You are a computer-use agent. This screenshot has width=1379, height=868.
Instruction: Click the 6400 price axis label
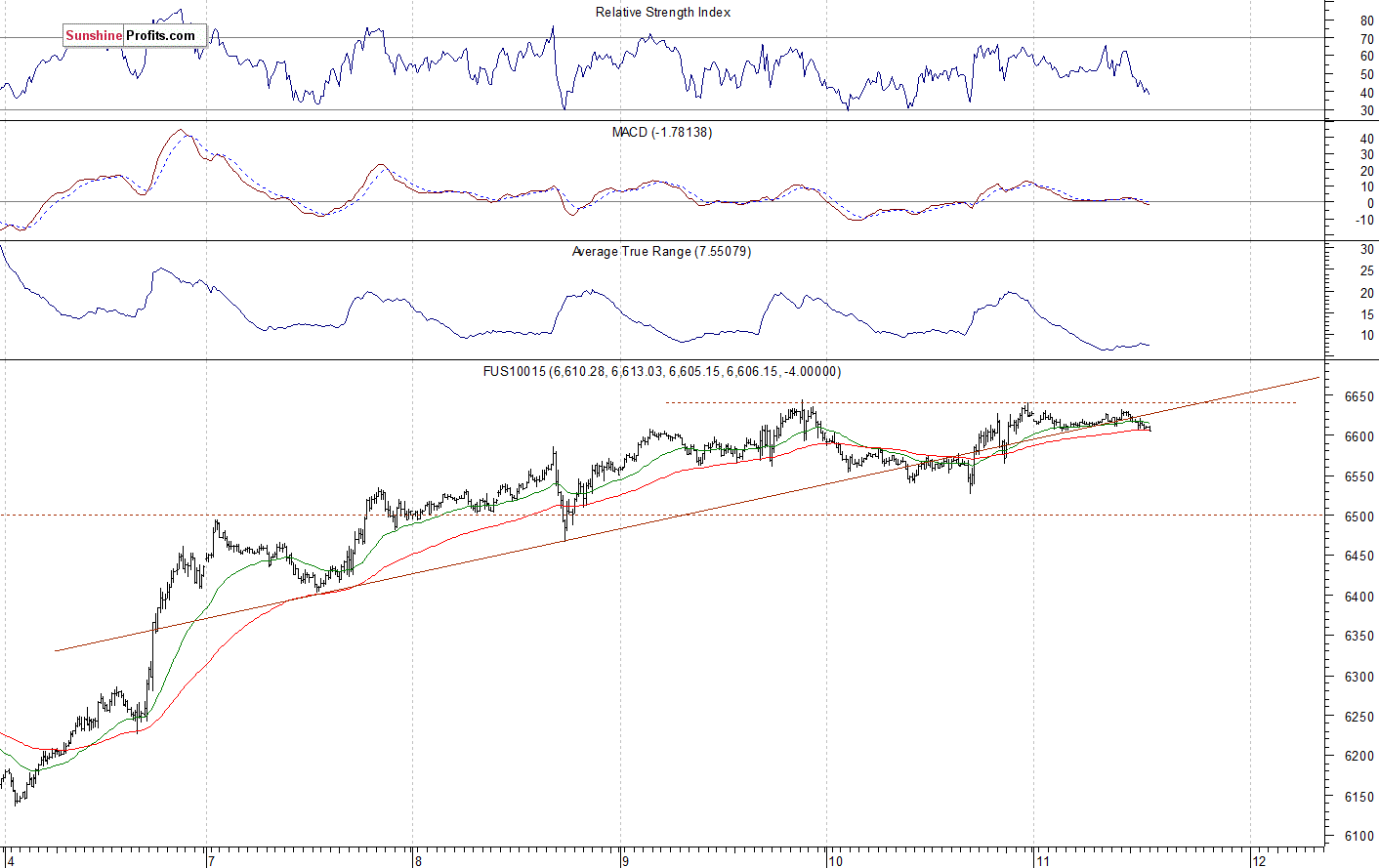tap(1359, 597)
